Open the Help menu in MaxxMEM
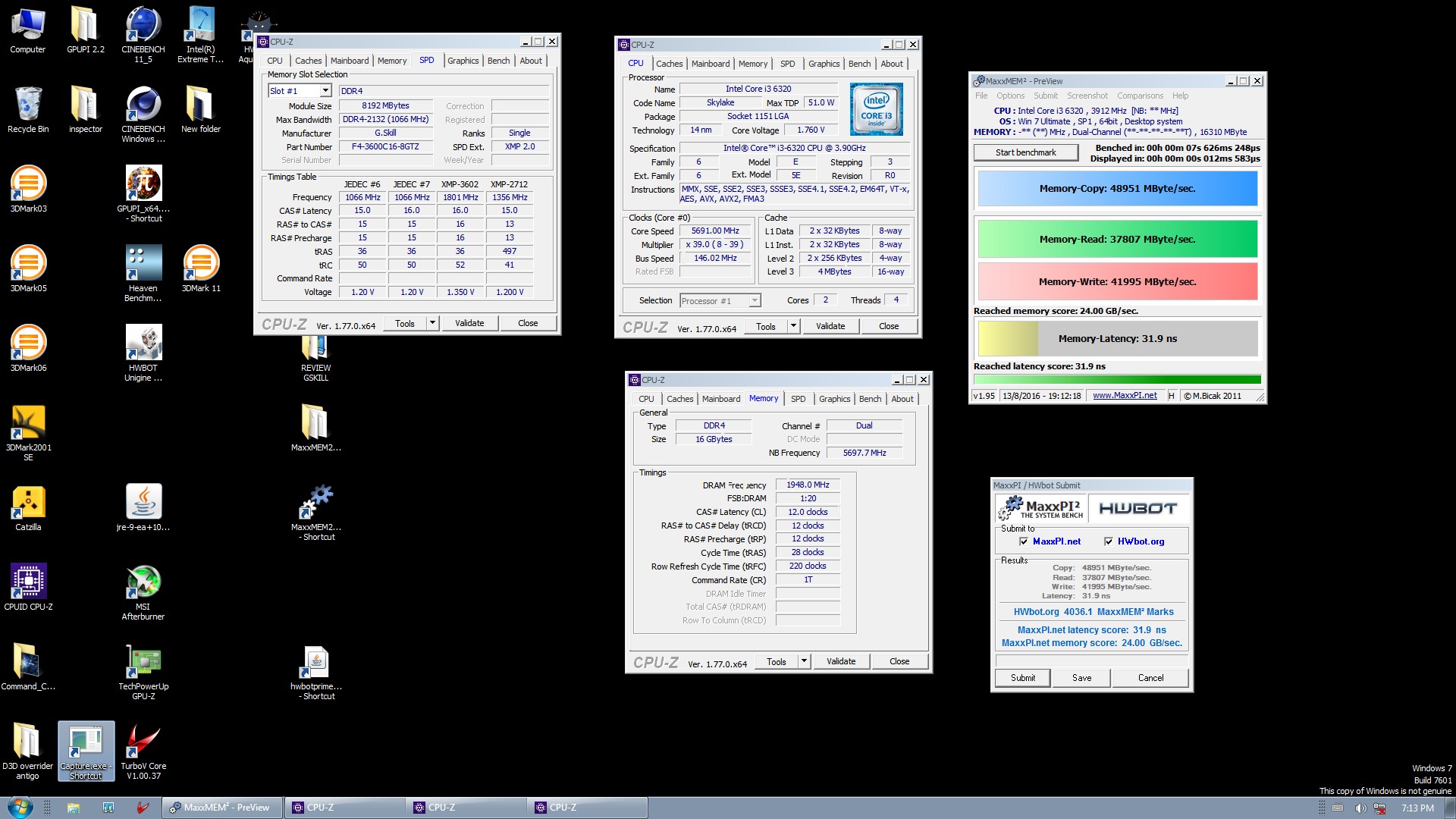The height and width of the screenshot is (819, 1456). click(1180, 96)
